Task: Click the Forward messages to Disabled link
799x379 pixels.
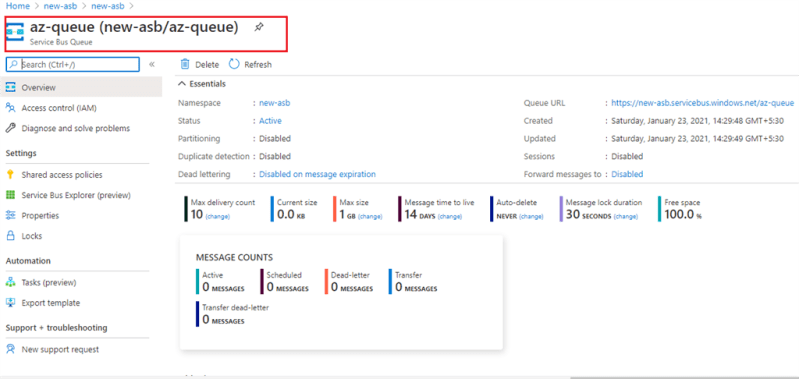Action: [x=627, y=174]
